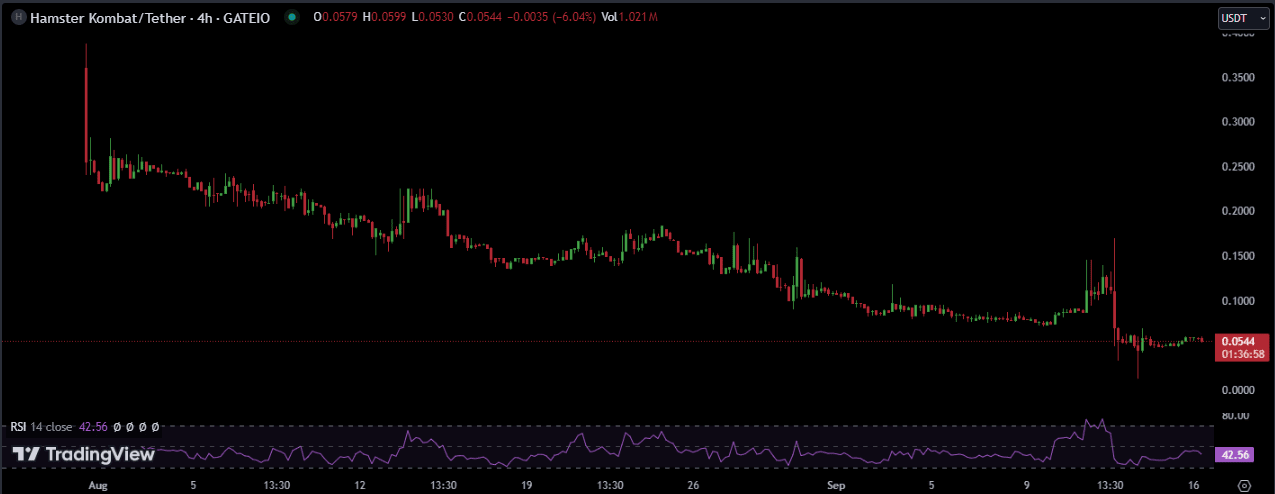Click the RSI '14 close' parameters text
Screen dimensions: 1275x494
click(51, 426)
